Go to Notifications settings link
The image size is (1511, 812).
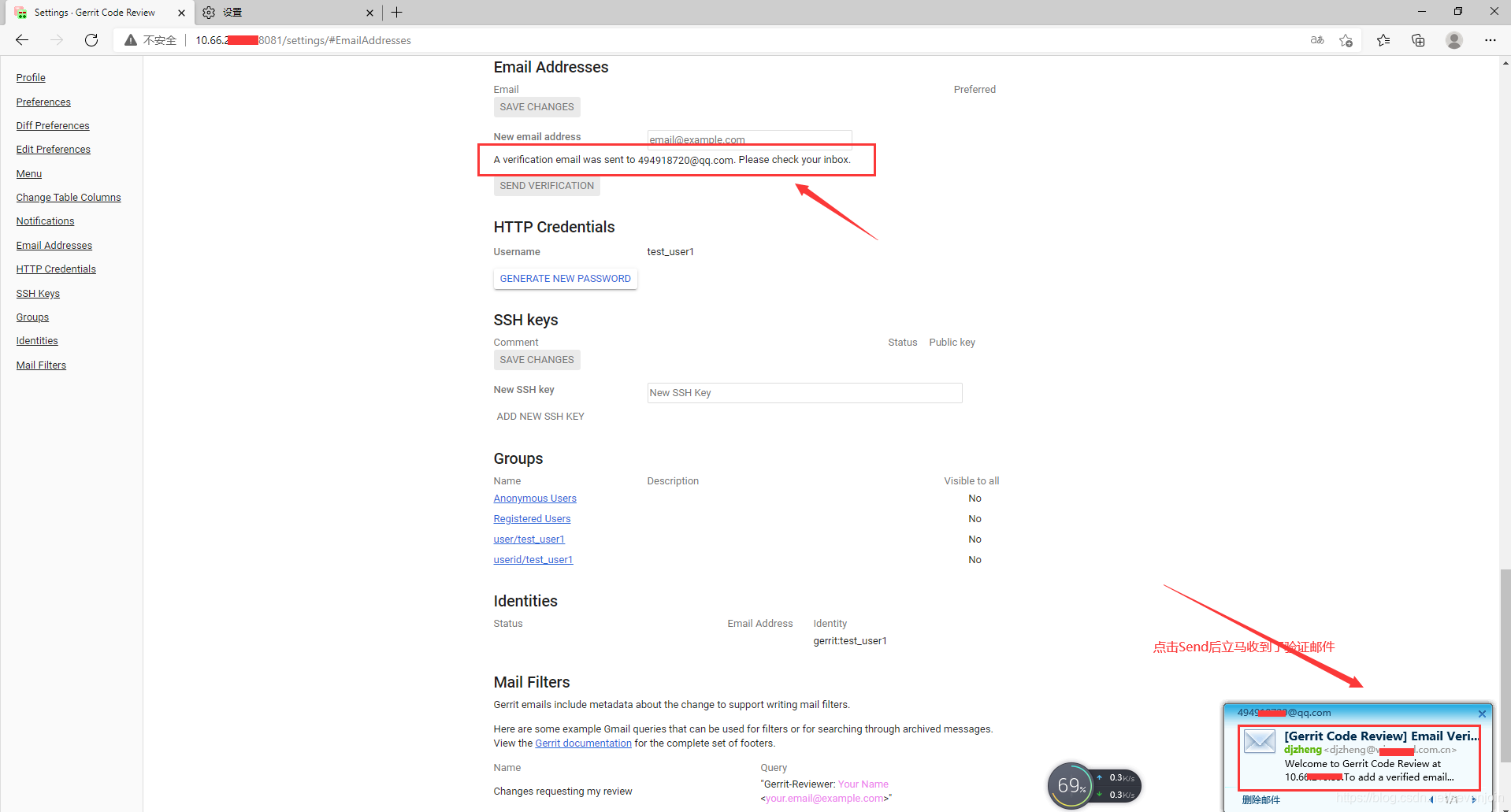point(45,221)
